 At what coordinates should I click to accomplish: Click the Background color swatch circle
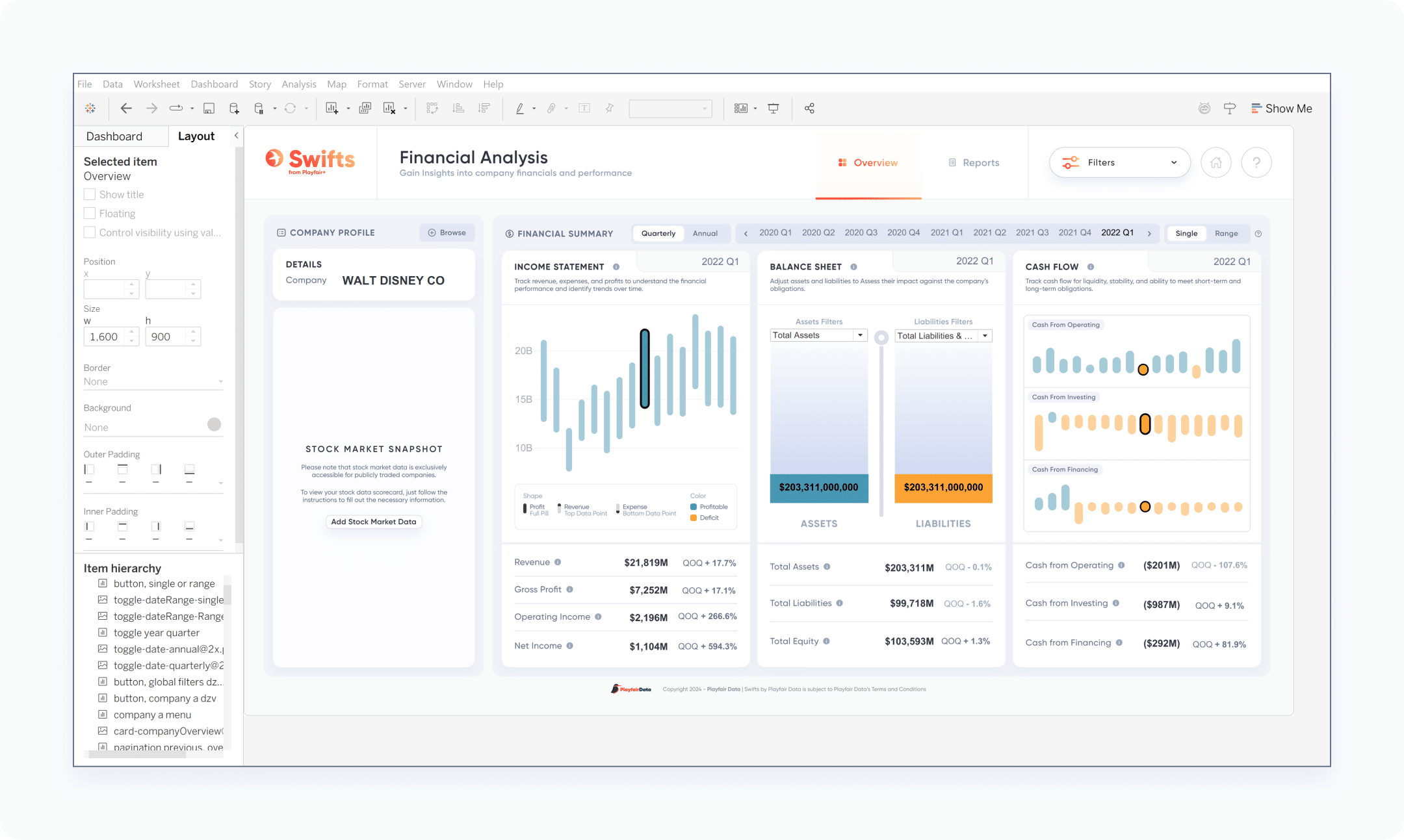coord(214,424)
